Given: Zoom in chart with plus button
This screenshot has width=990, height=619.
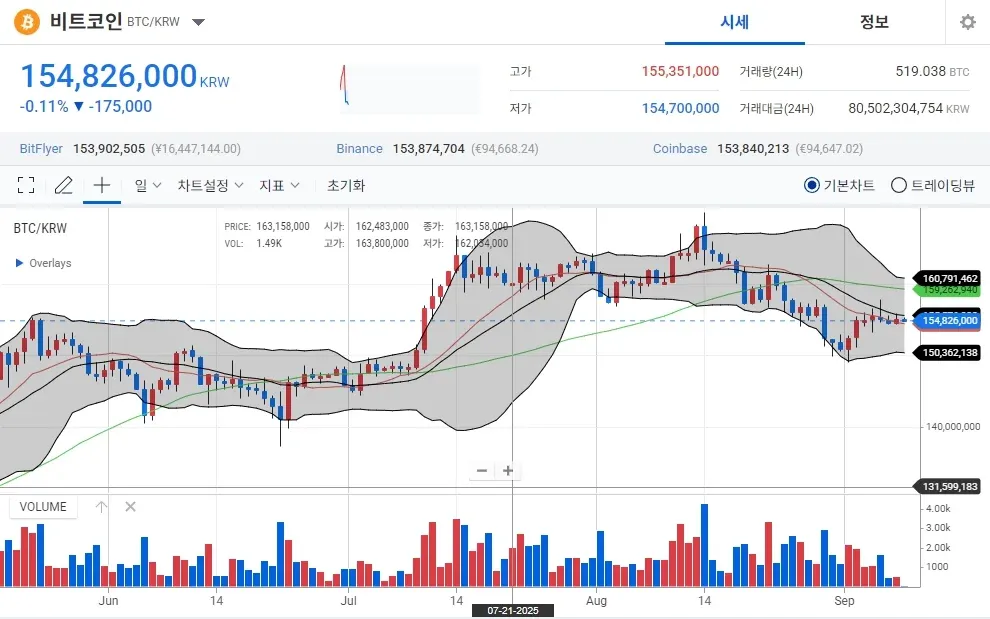Looking at the screenshot, I should (x=508, y=470).
